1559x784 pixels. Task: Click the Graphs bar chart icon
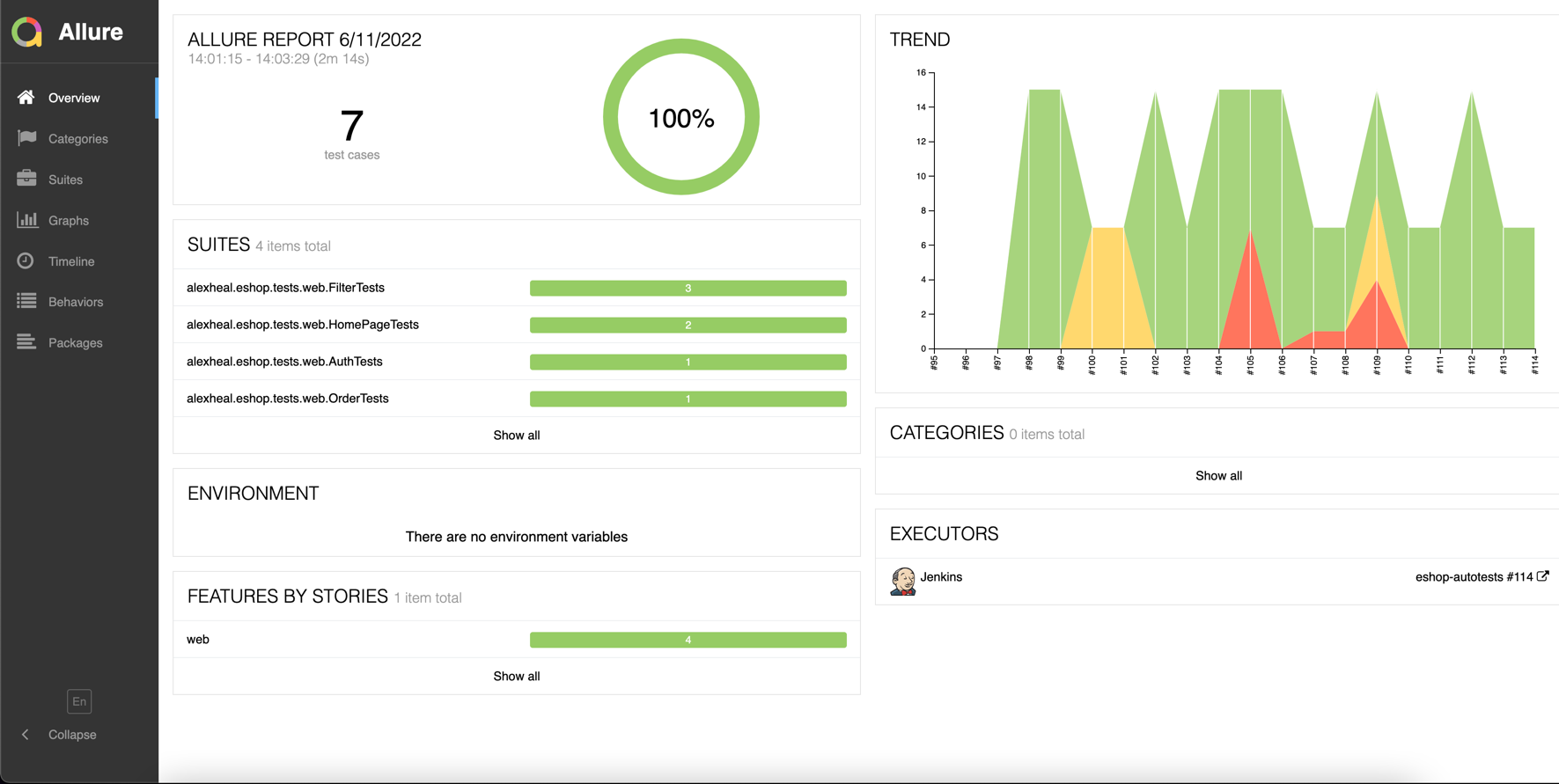pos(27,220)
